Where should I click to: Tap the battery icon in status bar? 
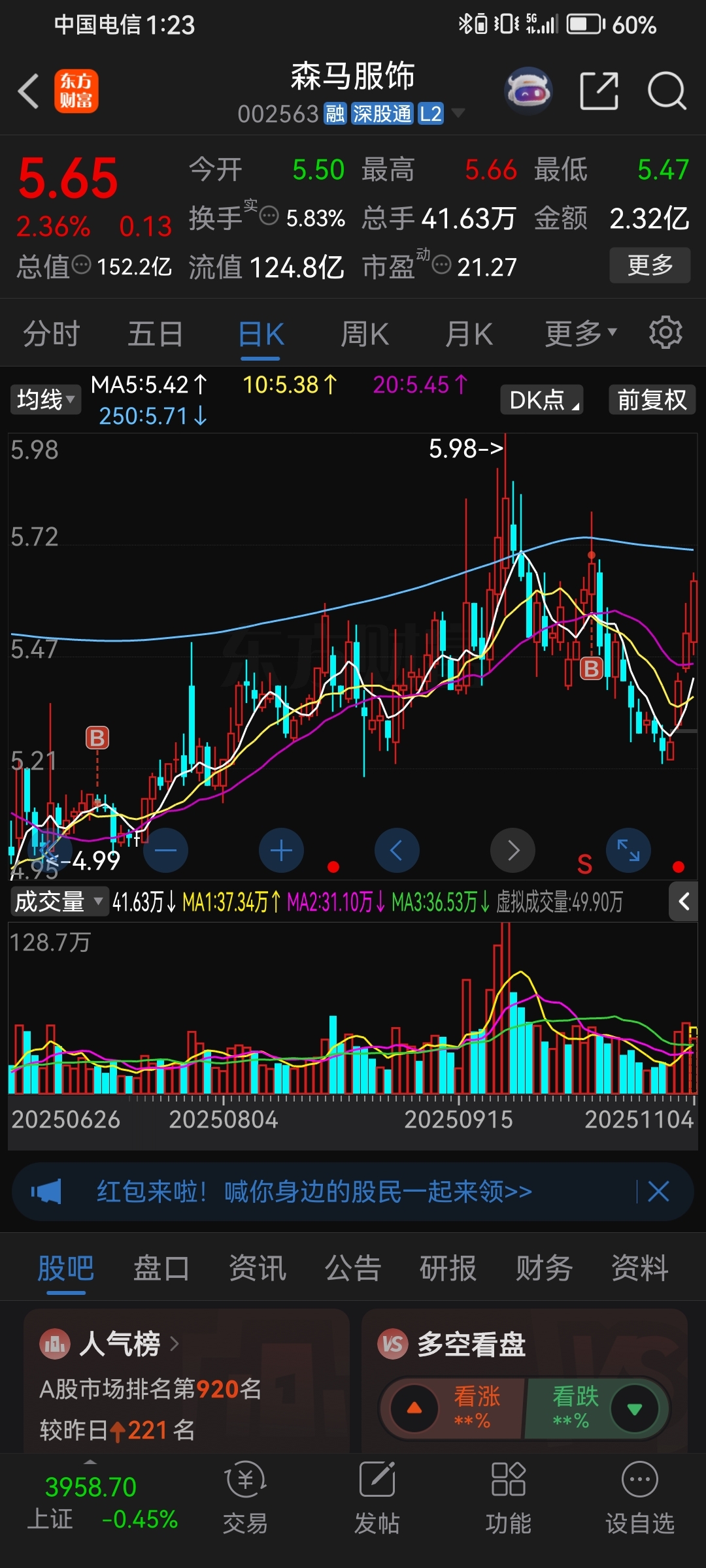click(586, 25)
